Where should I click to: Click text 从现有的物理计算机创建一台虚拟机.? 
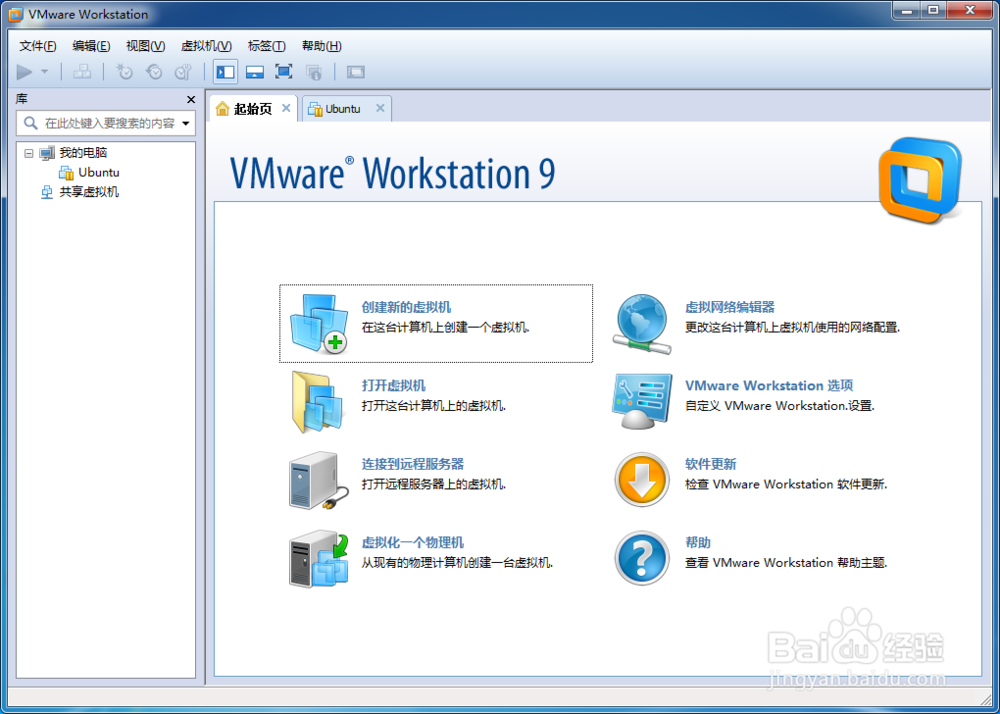tap(457, 563)
